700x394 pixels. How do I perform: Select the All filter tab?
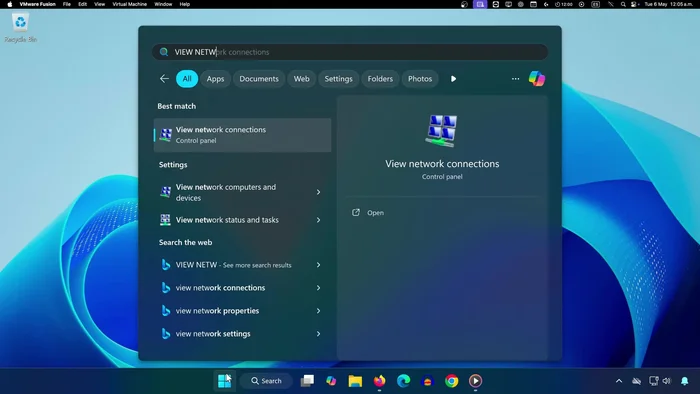(x=187, y=79)
